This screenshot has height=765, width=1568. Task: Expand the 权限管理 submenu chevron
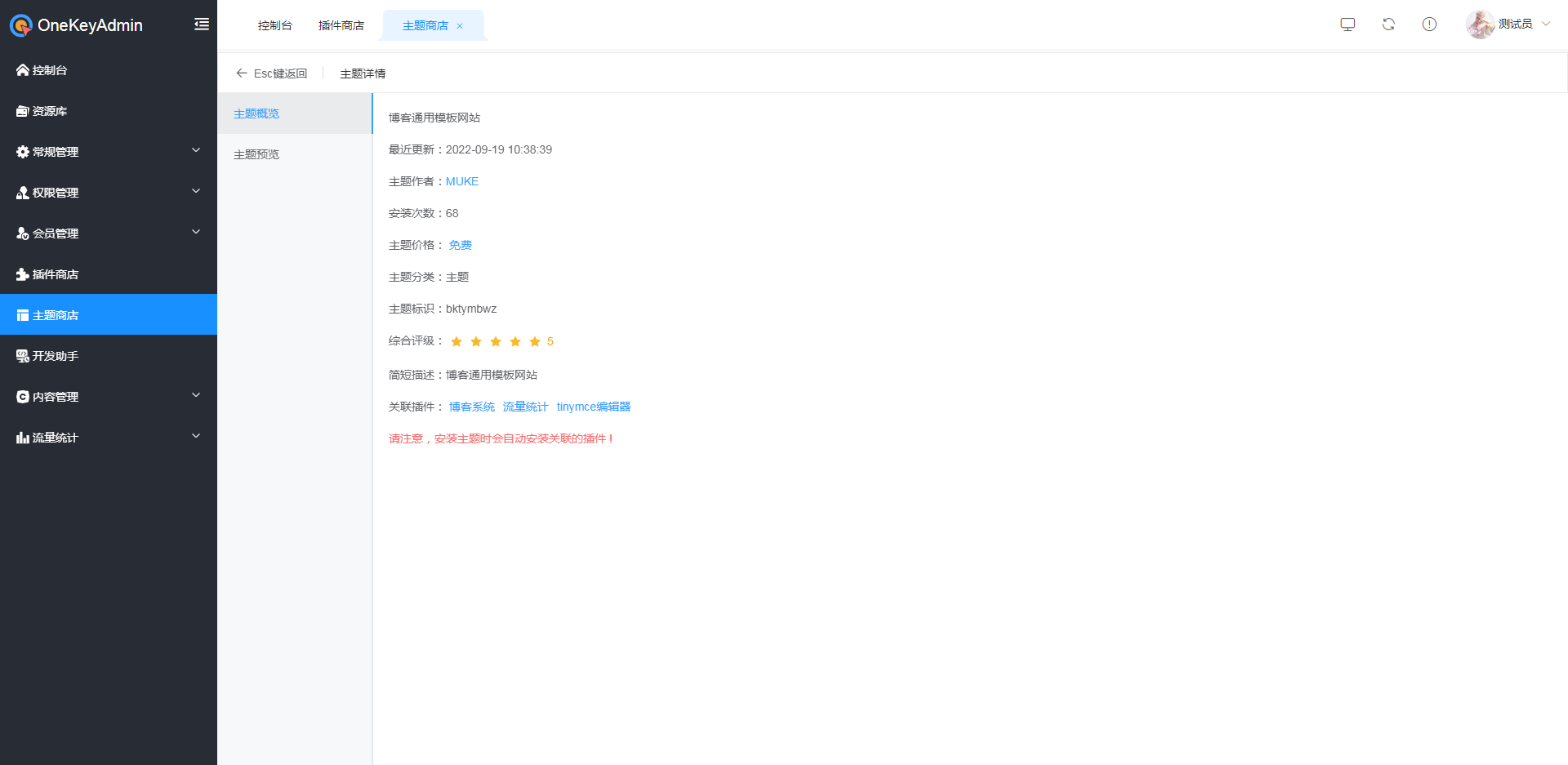[x=196, y=191]
